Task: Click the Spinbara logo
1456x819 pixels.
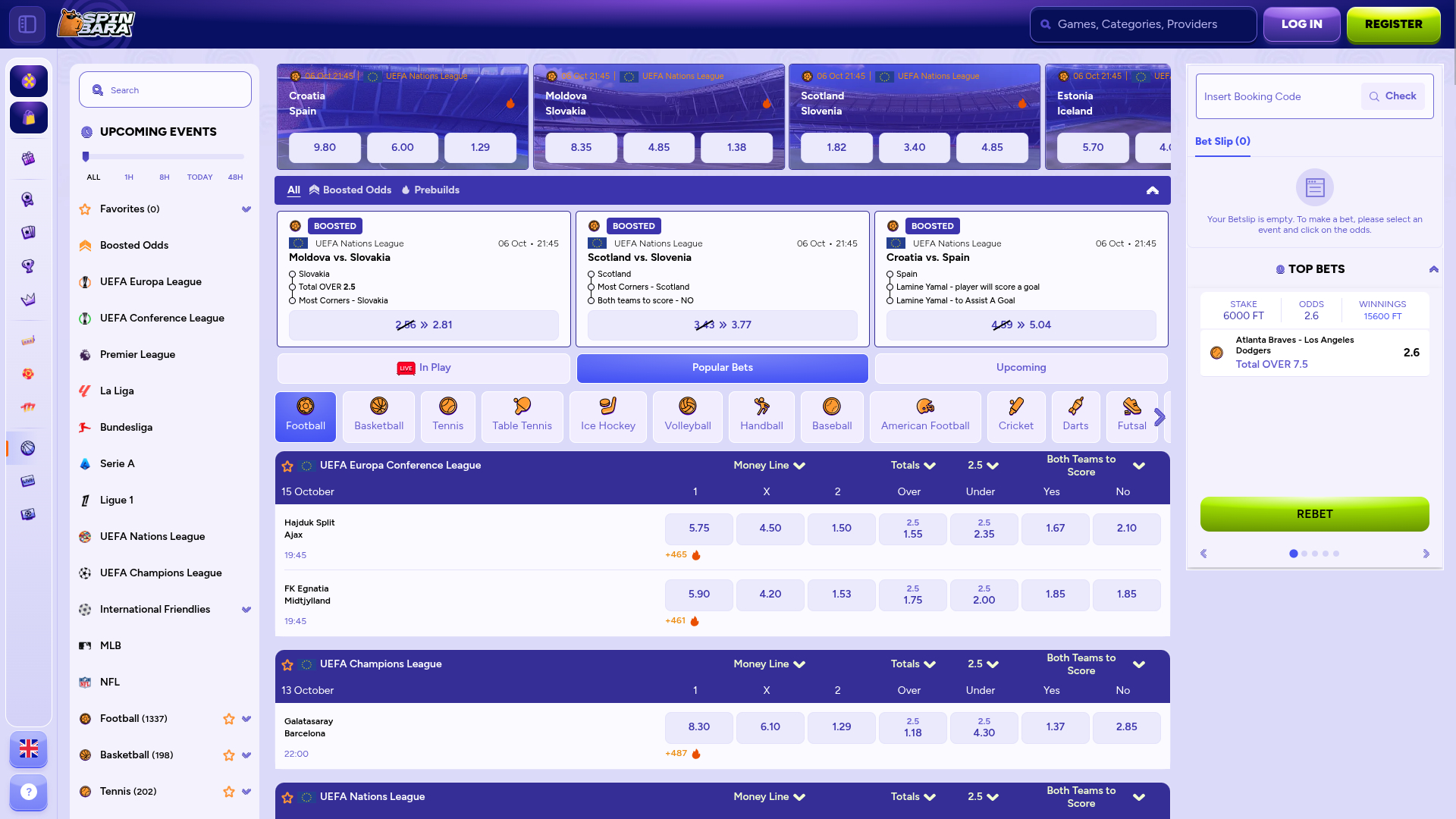Action: click(96, 24)
